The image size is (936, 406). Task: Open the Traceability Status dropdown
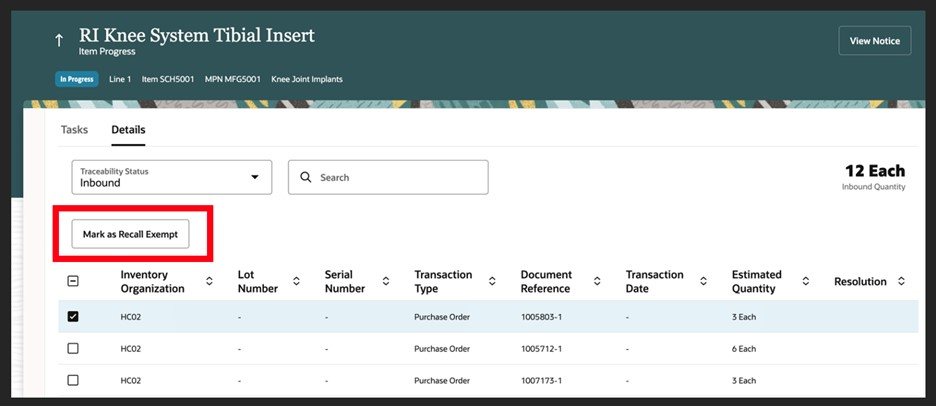172,177
